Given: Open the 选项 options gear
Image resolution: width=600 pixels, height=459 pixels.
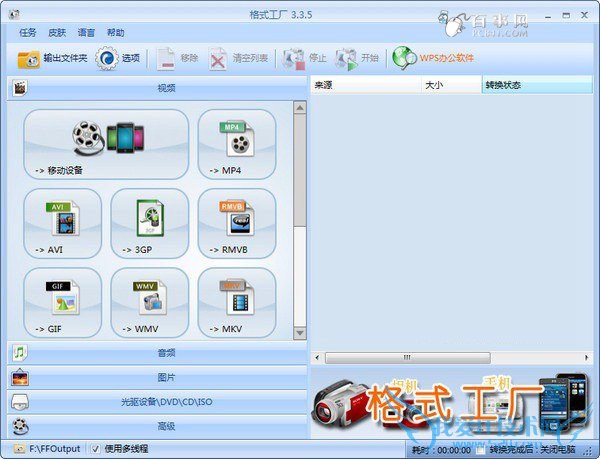Looking at the screenshot, I should pos(117,59).
